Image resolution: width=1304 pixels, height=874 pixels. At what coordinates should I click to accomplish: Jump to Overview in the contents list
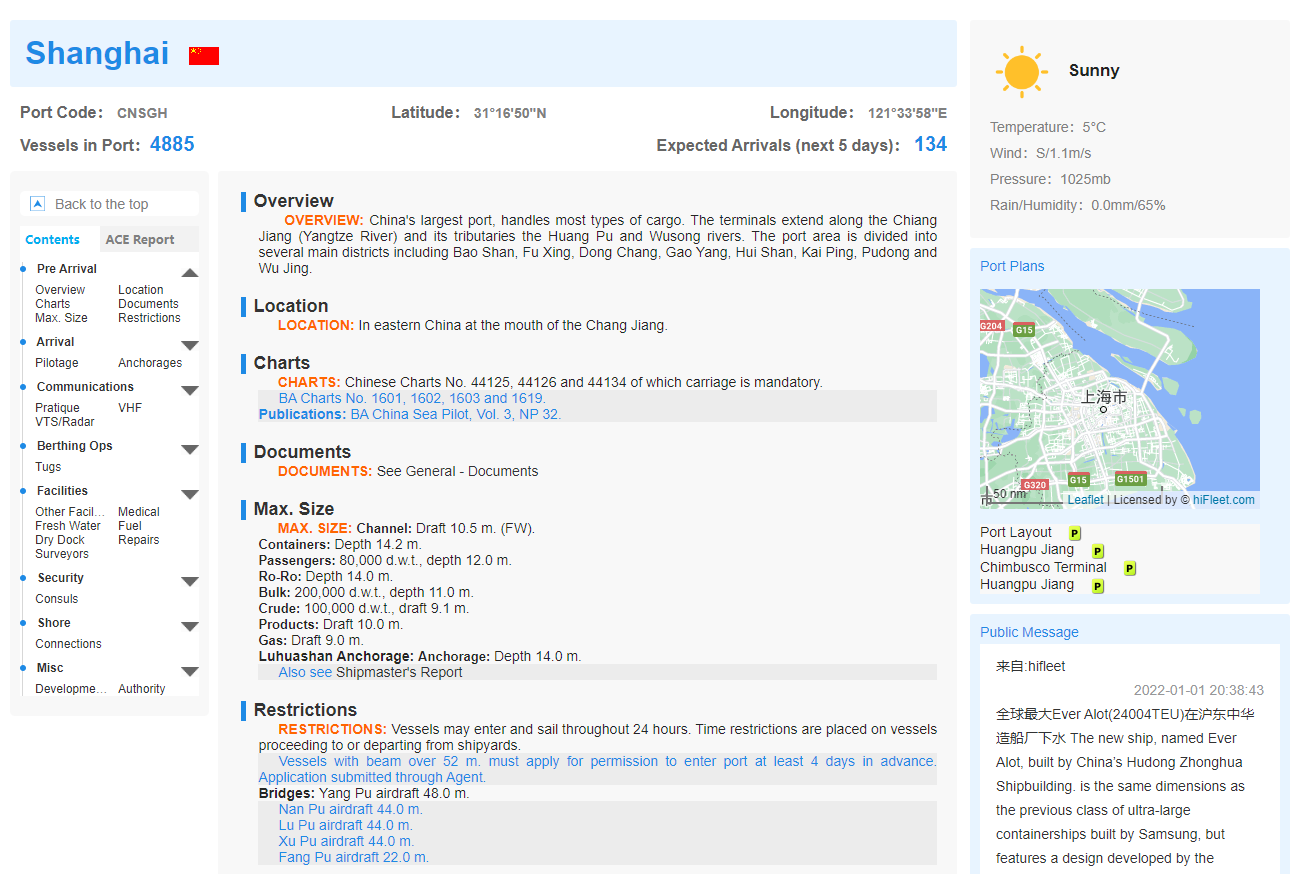(60, 290)
